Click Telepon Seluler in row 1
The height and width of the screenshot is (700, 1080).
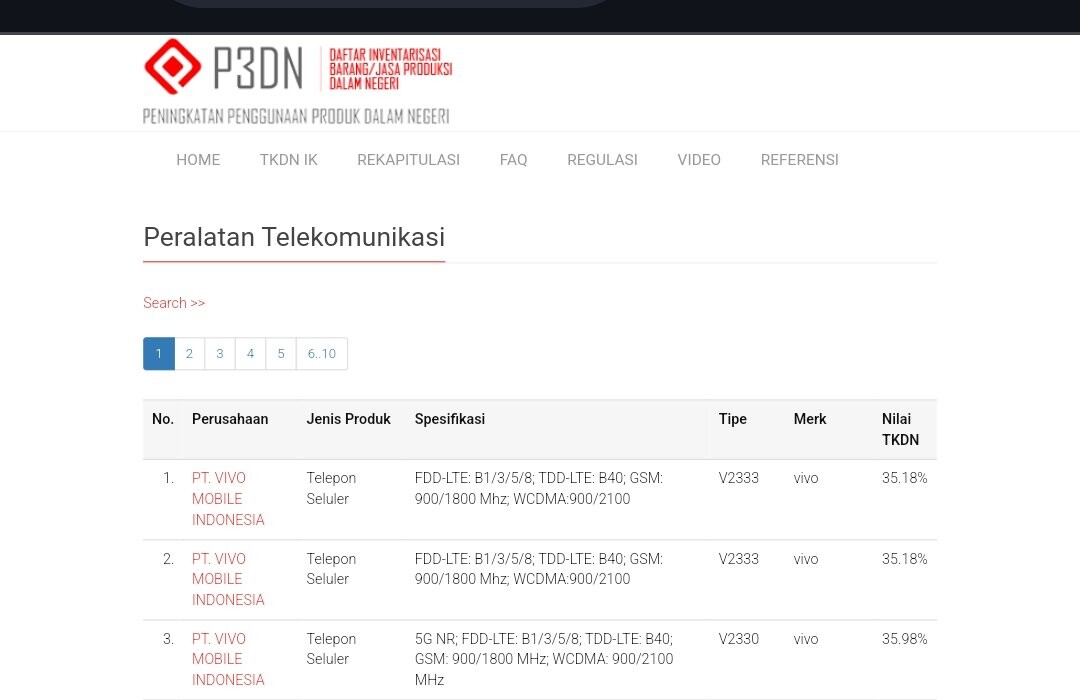(x=331, y=488)
